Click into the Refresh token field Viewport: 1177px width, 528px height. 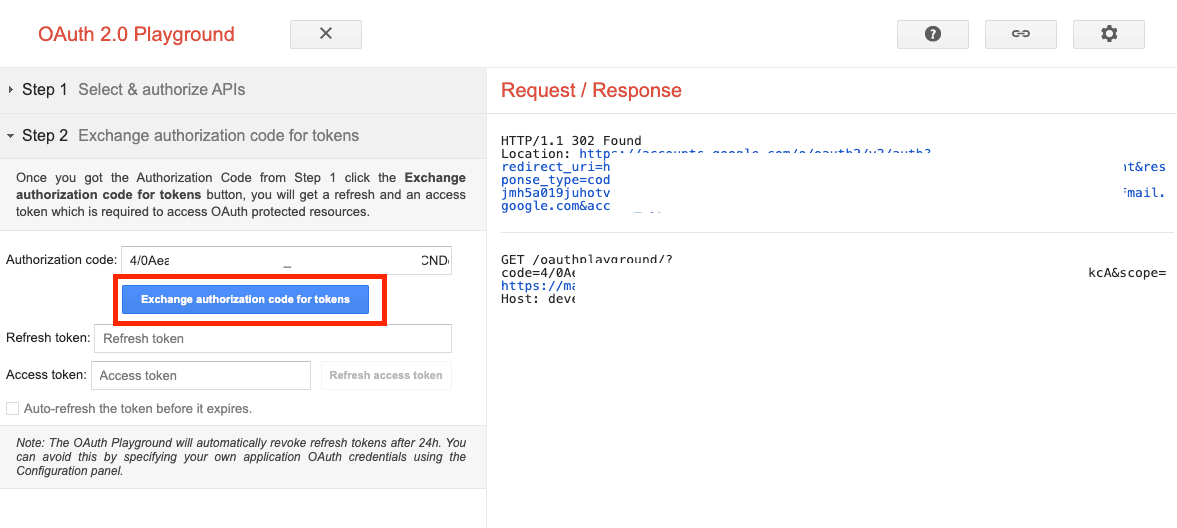coord(272,339)
